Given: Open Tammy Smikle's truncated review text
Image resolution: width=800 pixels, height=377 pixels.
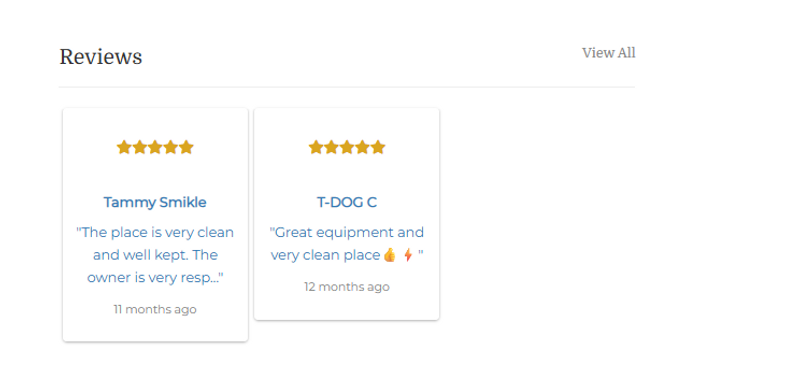Looking at the screenshot, I should coord(155,255).
